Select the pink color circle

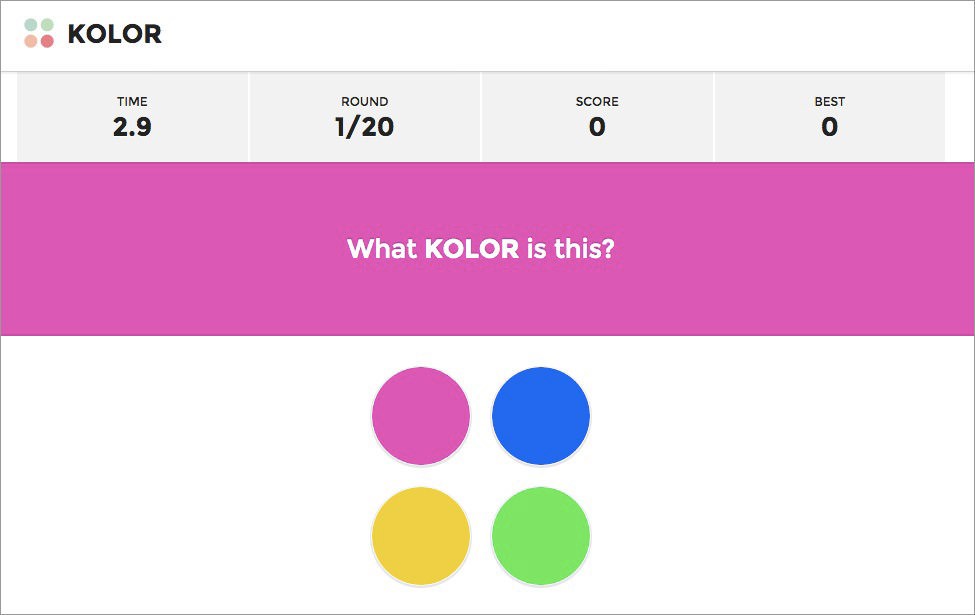(421, 416)
